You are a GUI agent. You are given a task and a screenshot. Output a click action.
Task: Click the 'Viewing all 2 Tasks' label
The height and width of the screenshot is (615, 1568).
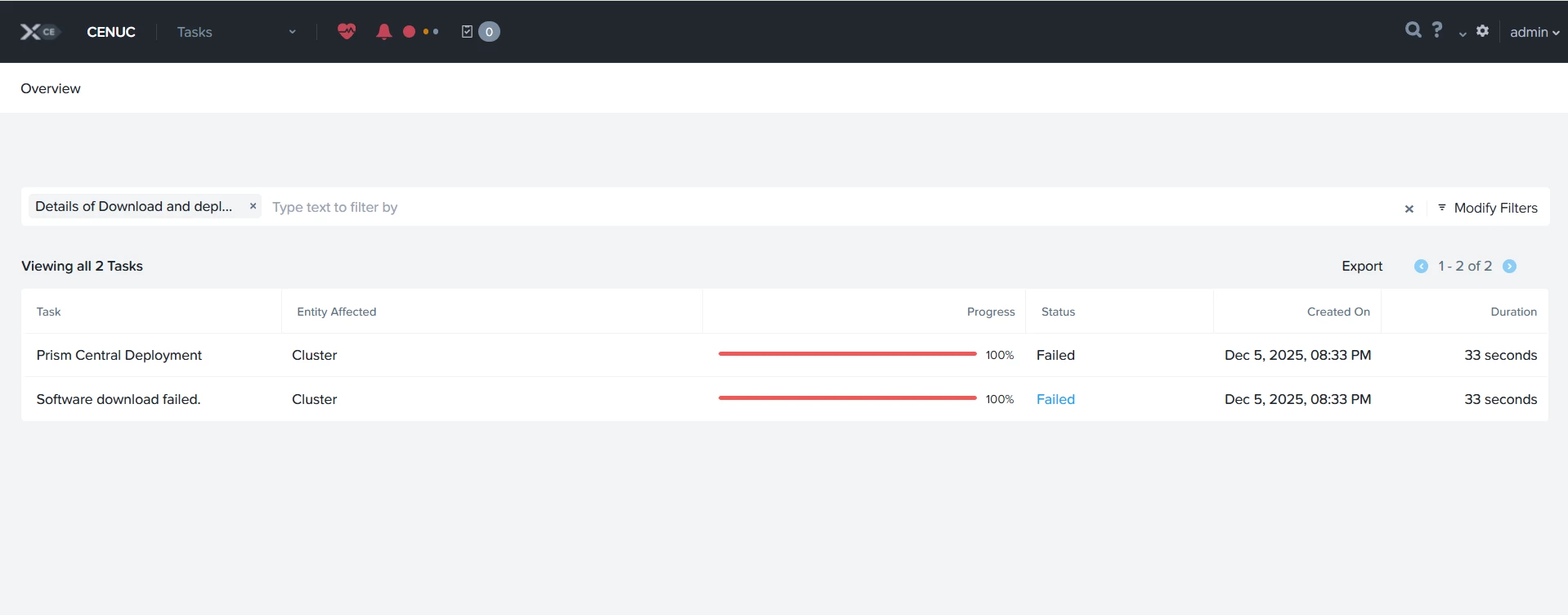(82, 266)
